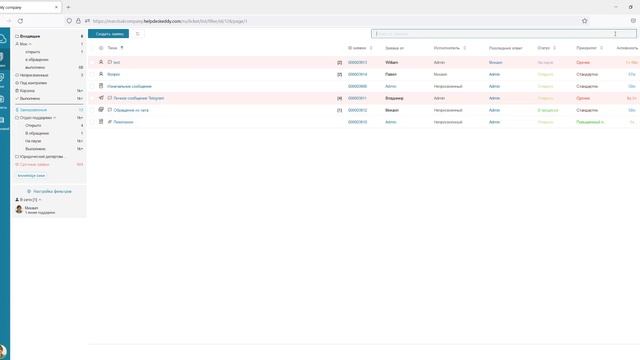Tick the checkbox for 'Обращение из чата' ticket
640x360 pixels.
[x=91, y=110]
